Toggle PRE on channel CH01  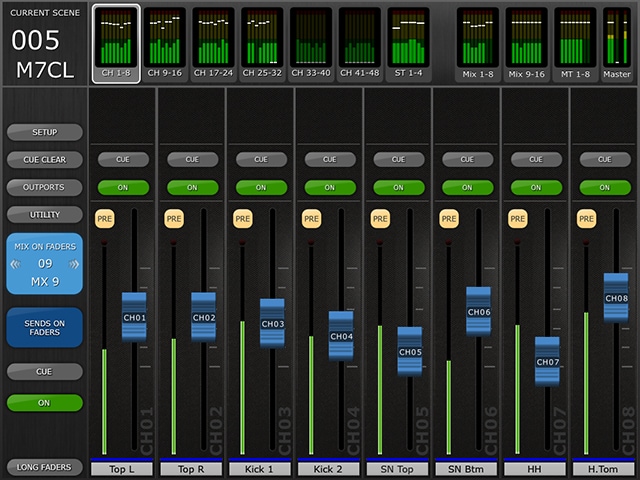[x=104, y=217]
